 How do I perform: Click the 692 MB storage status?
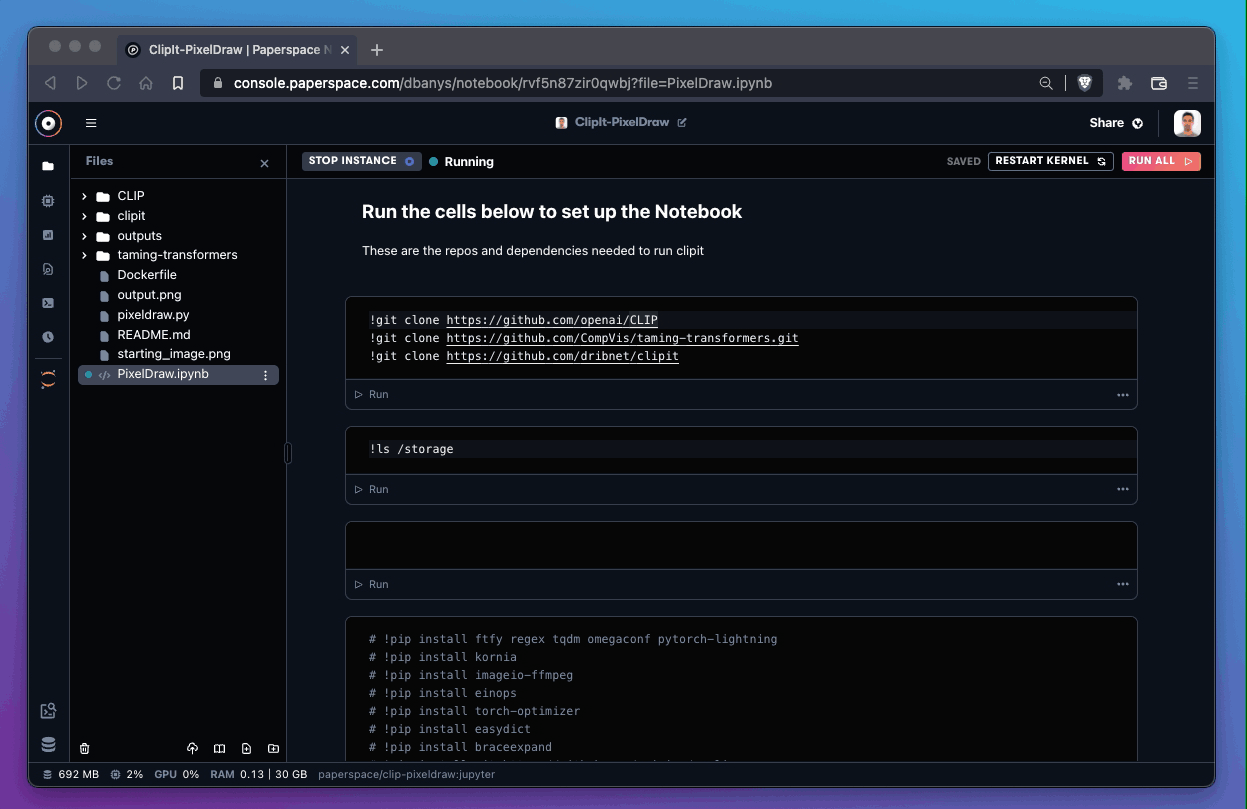(71, 775)
